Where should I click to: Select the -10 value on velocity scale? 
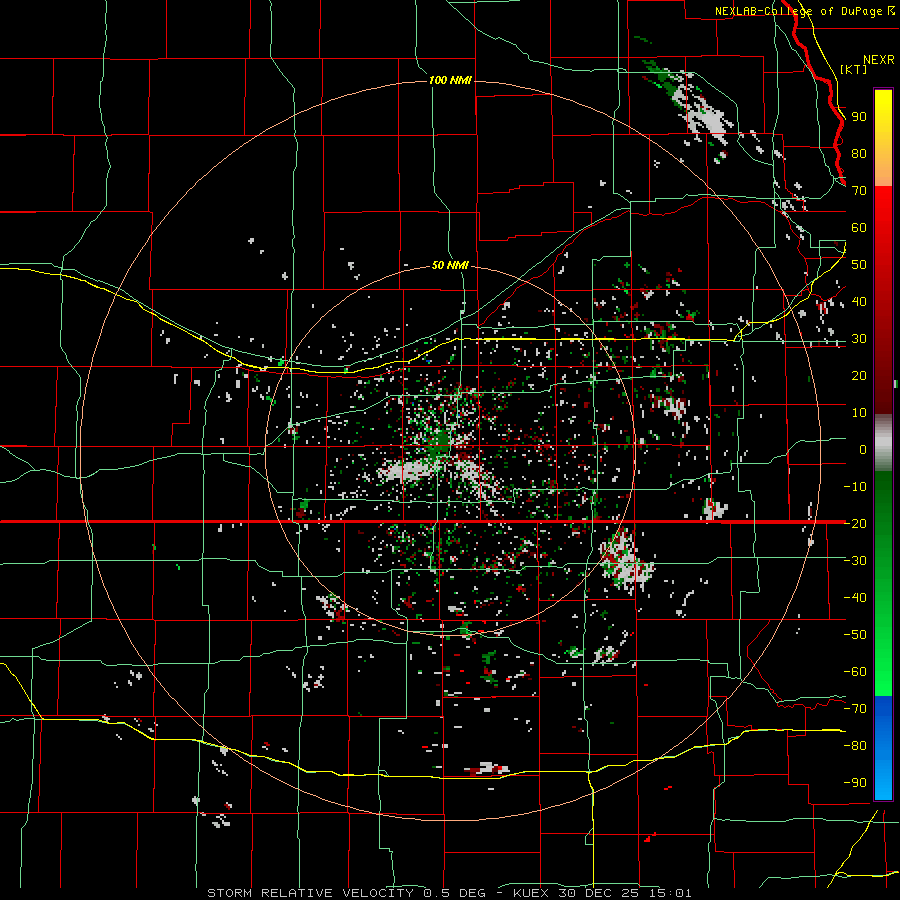[855, 487]
